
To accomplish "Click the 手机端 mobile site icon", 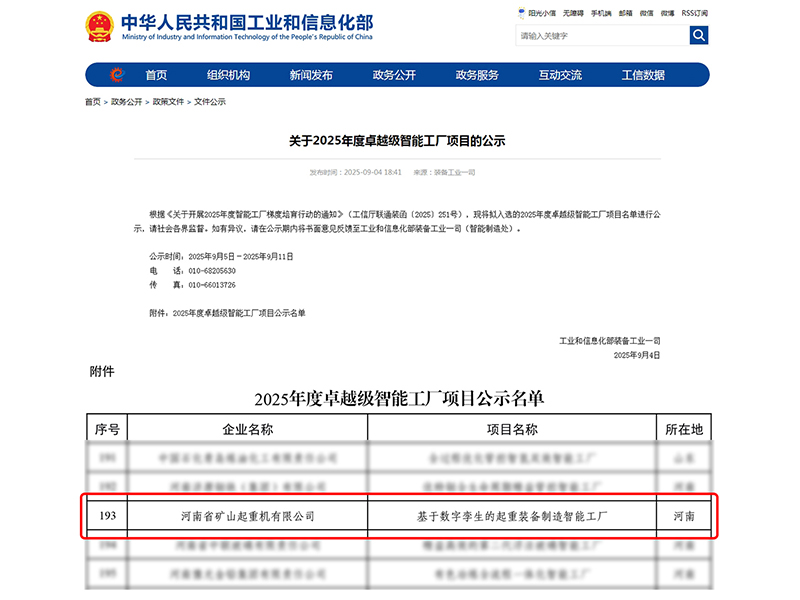I will 601,13.
